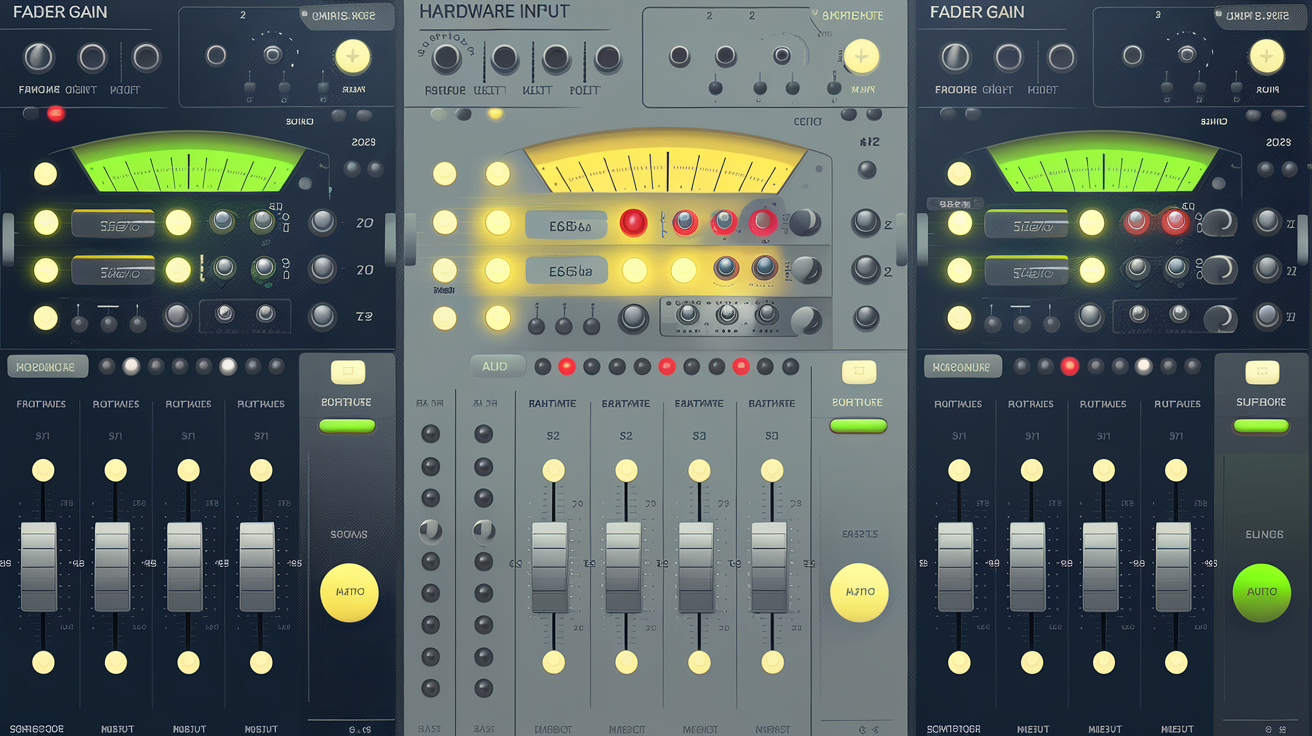Click the yellow plus button in right panel
Screen dimensions: 1312x736
click(x=1266, y=57)
